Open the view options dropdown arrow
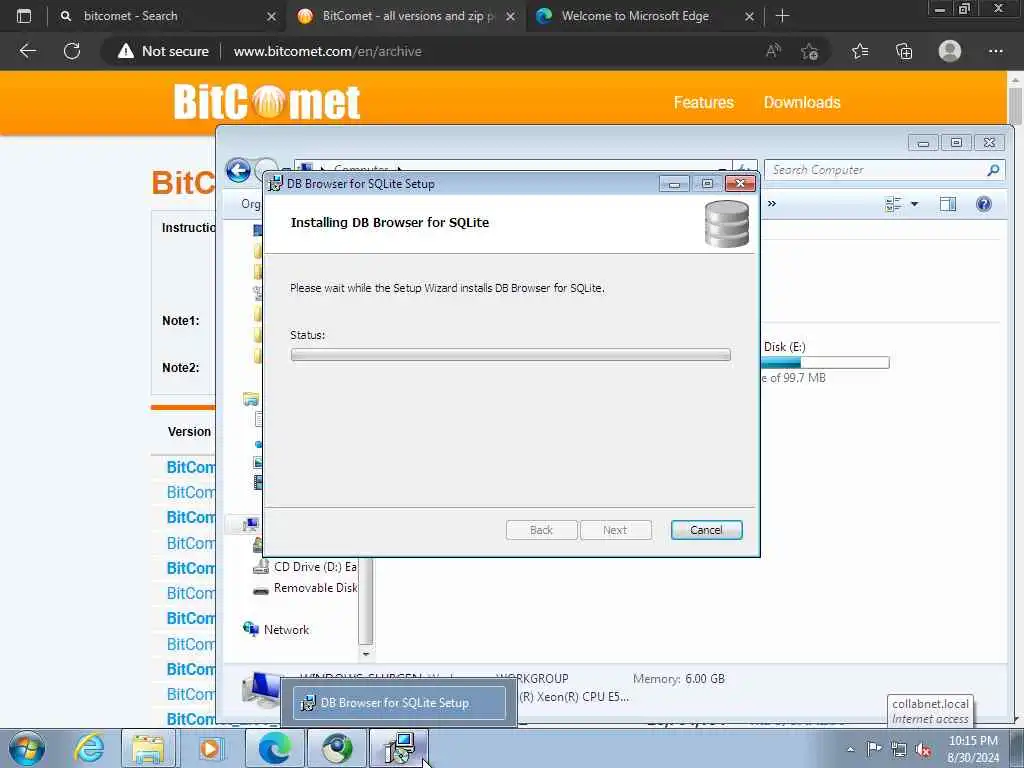1024x768 pixels. coord(914,204)
